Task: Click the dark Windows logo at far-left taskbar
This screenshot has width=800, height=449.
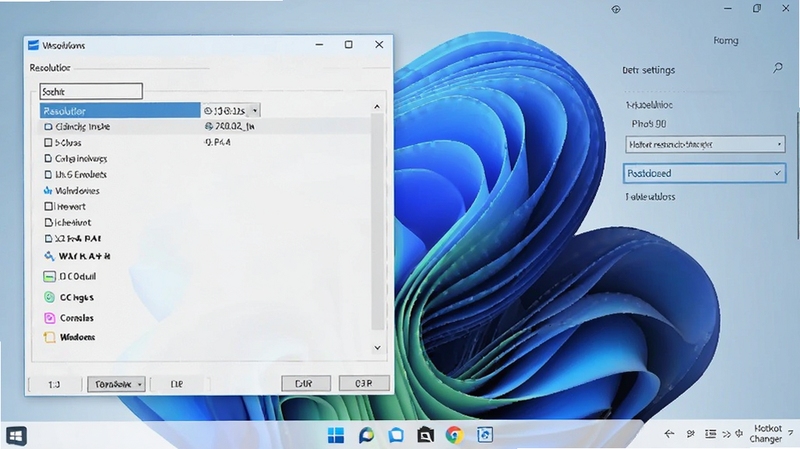Action: [x=16, y=436]
